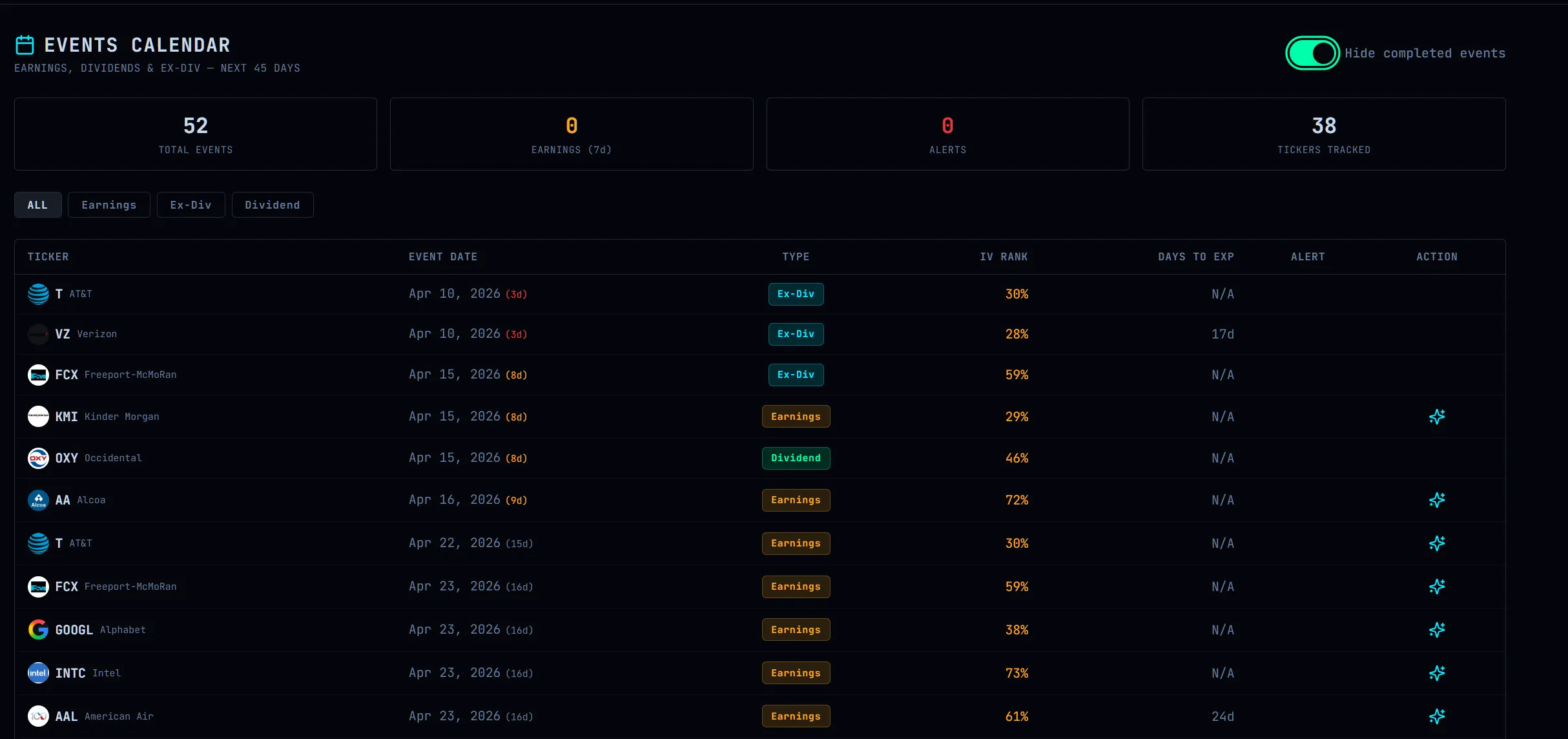Click the American Air logo icon
This screenshot has width=1568, height=739.
[38, 716]
